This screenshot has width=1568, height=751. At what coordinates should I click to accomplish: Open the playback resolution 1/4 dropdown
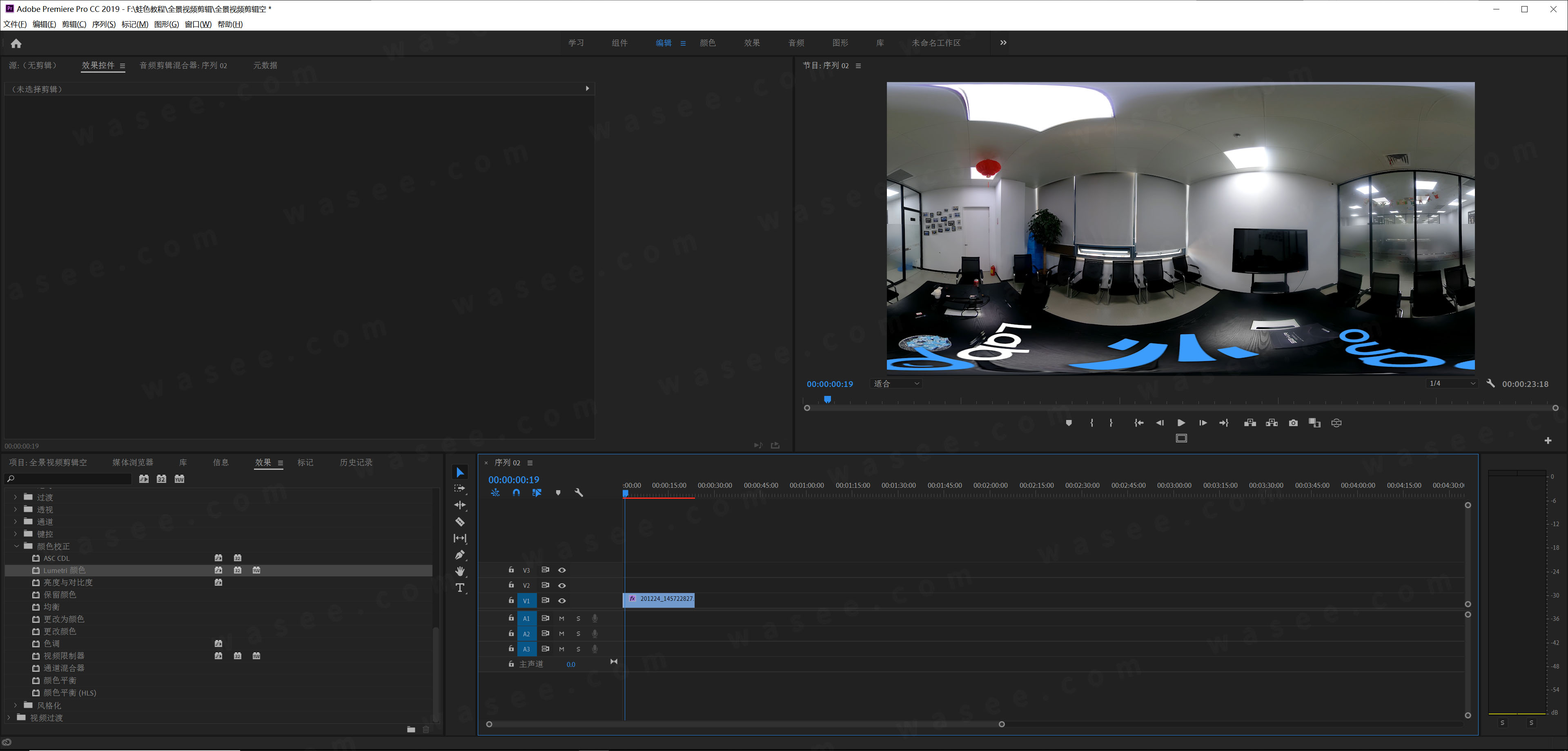pyautogui.click(x=1452, y=383)
